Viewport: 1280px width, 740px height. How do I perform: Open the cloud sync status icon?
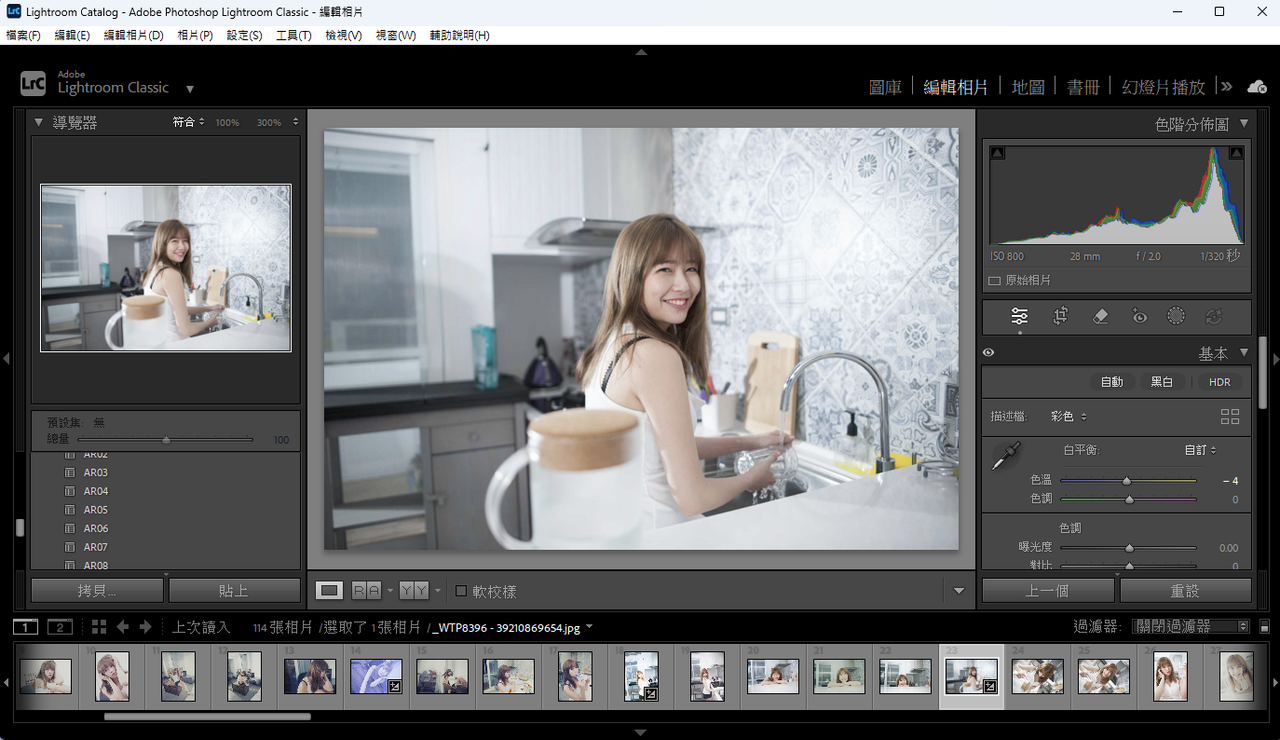click(1257, 87)
